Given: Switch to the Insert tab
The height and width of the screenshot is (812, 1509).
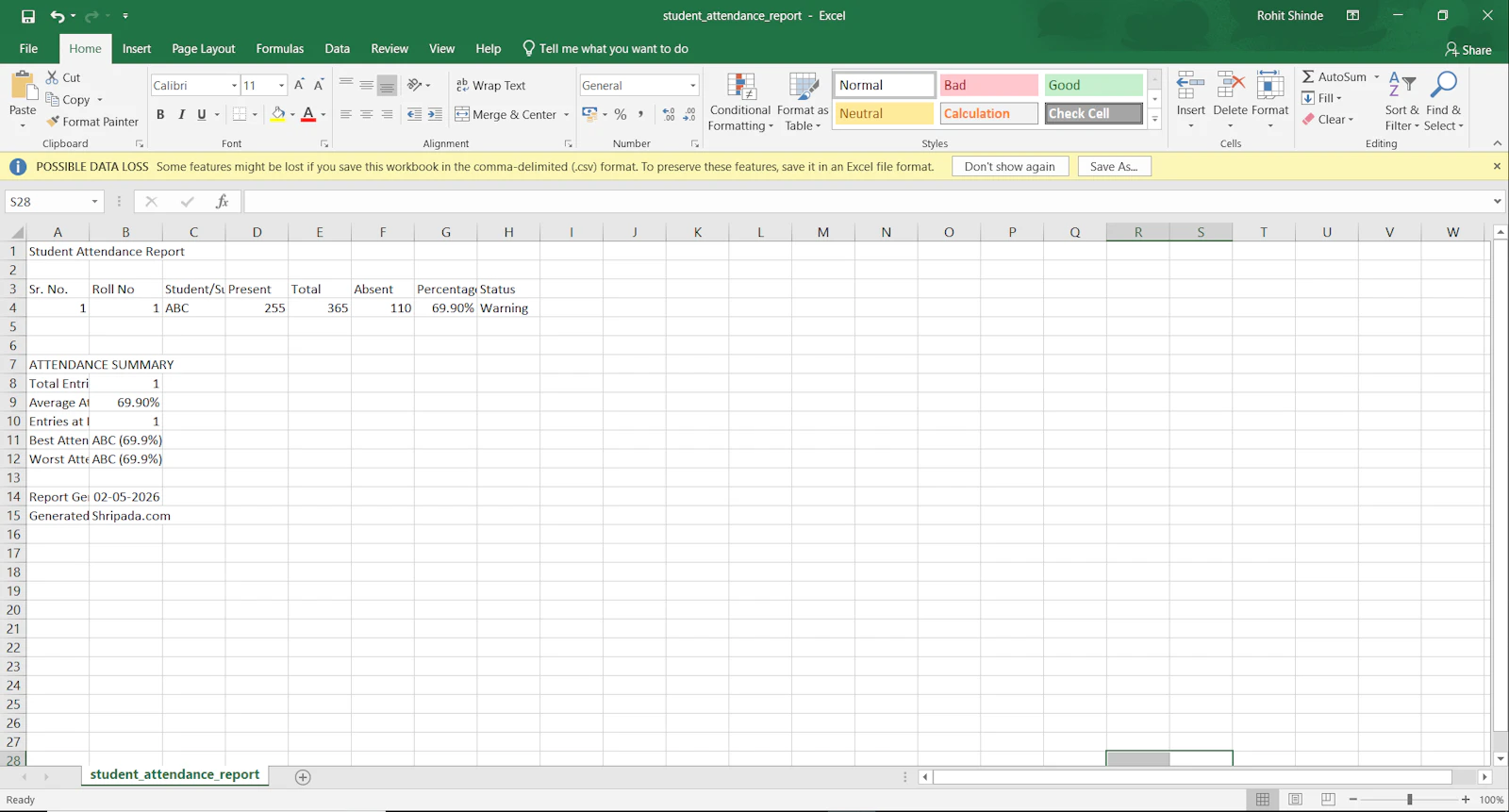Looking at the screenshot, I should point(137,49).
